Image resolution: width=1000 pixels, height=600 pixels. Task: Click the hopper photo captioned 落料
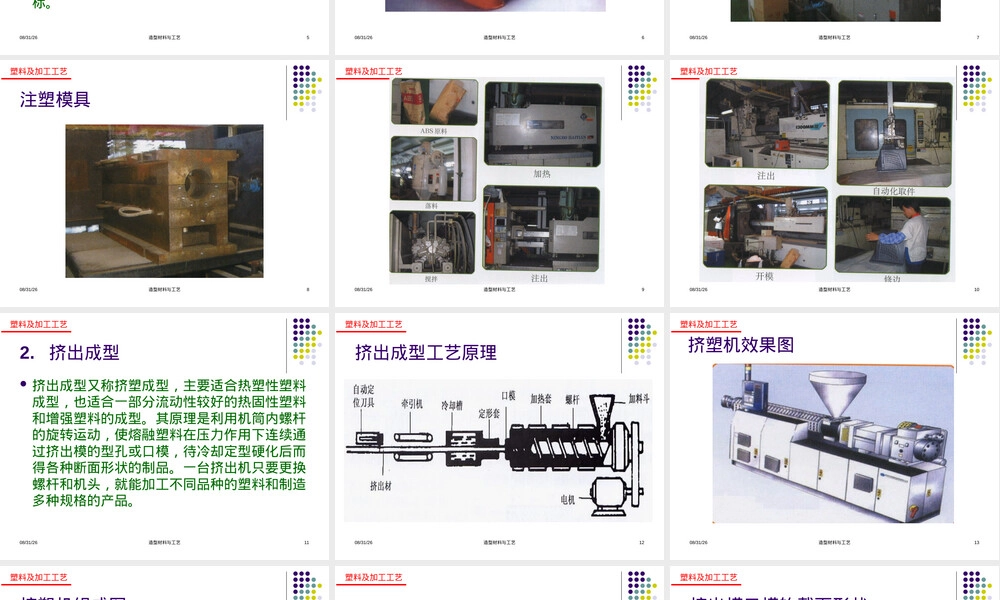(434, 169)
